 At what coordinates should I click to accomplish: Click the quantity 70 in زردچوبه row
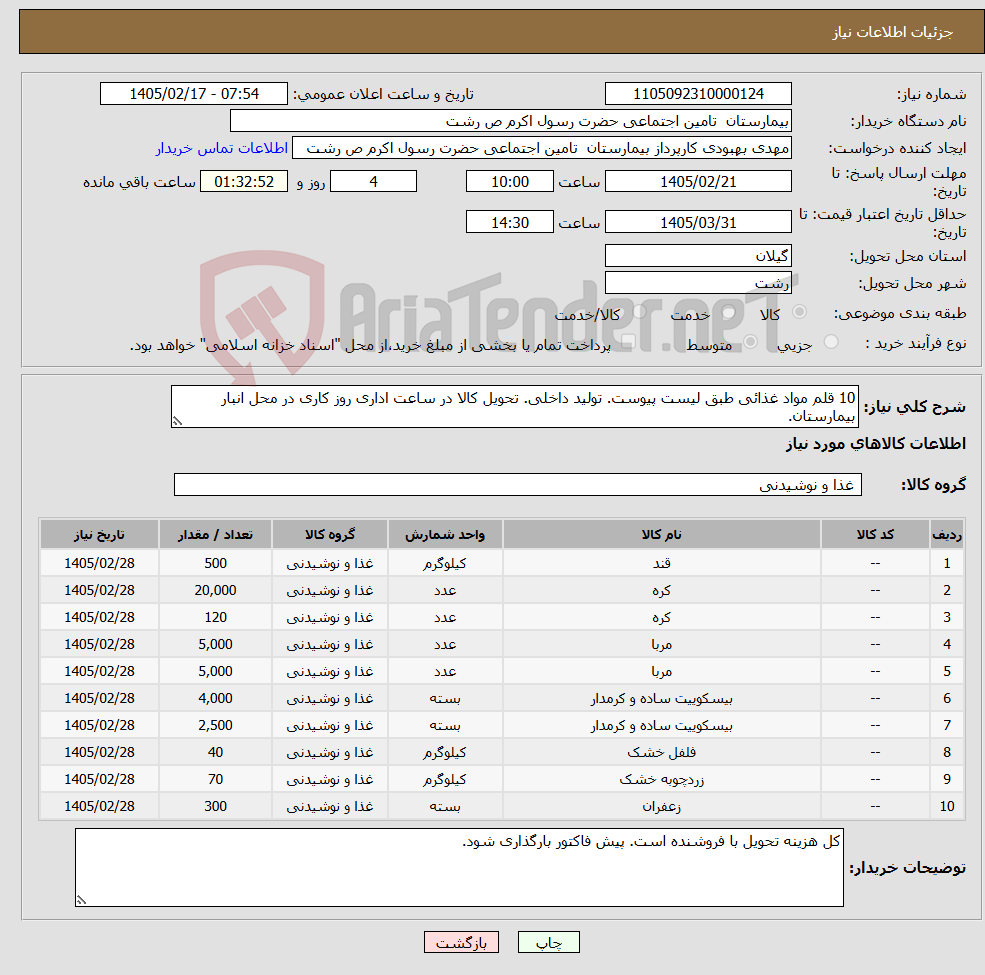(215, 779)
